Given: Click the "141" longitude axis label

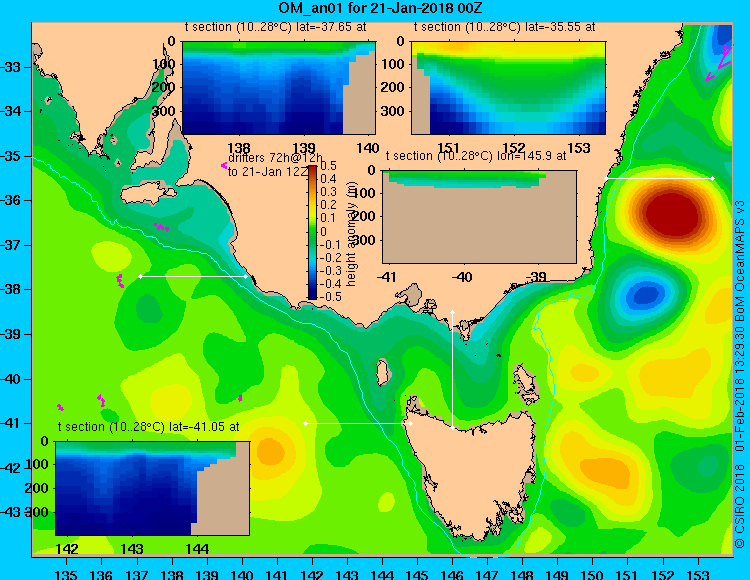Looking at the screenshot, I should (x=276, y=574).
